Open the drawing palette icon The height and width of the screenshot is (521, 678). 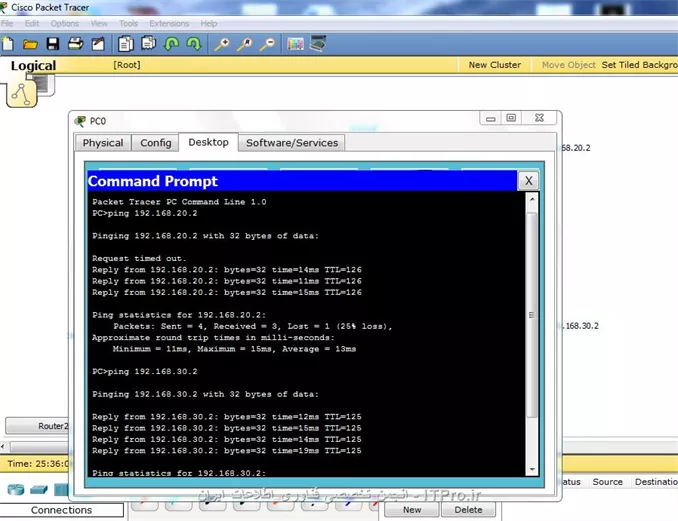[x=295, y=44]
